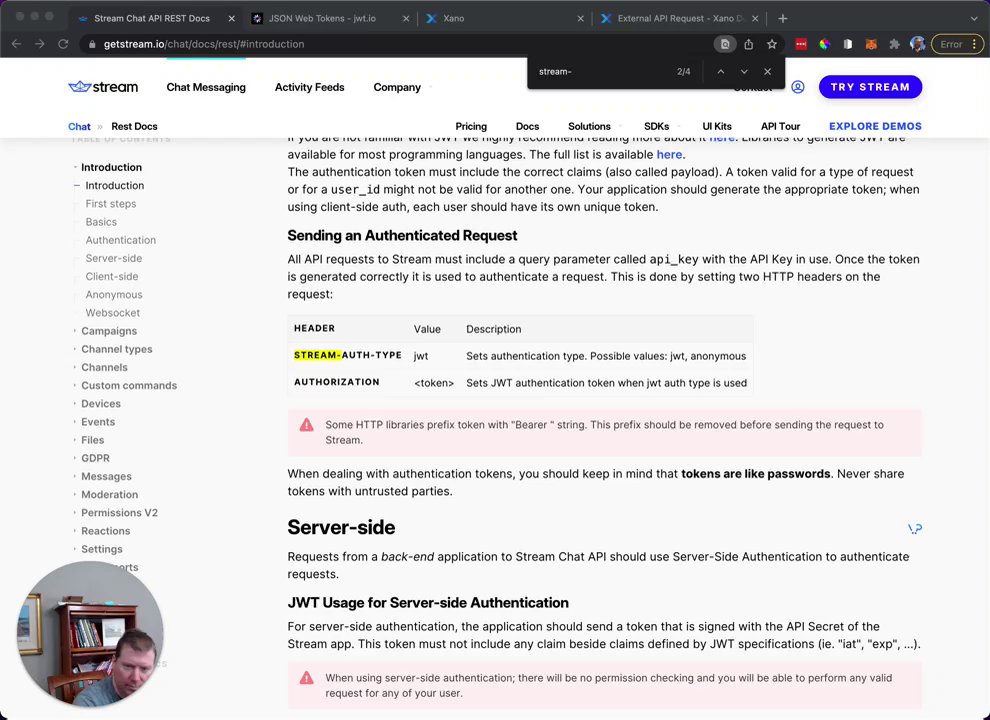Click the Error update button in Chrome

click(958, 44)
